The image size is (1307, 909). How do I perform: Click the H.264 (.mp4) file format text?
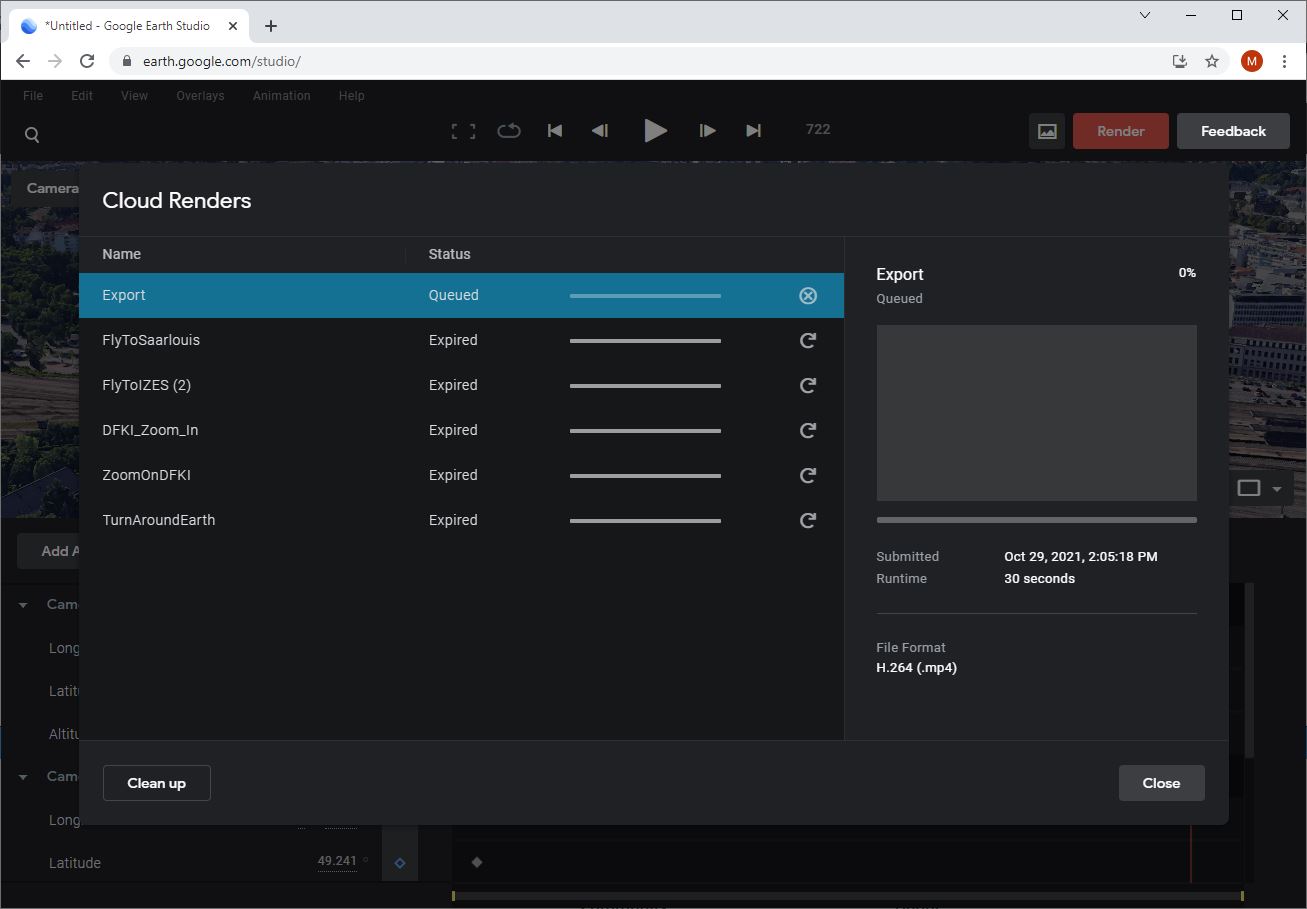pyautogui.click(x=917, y=668)
